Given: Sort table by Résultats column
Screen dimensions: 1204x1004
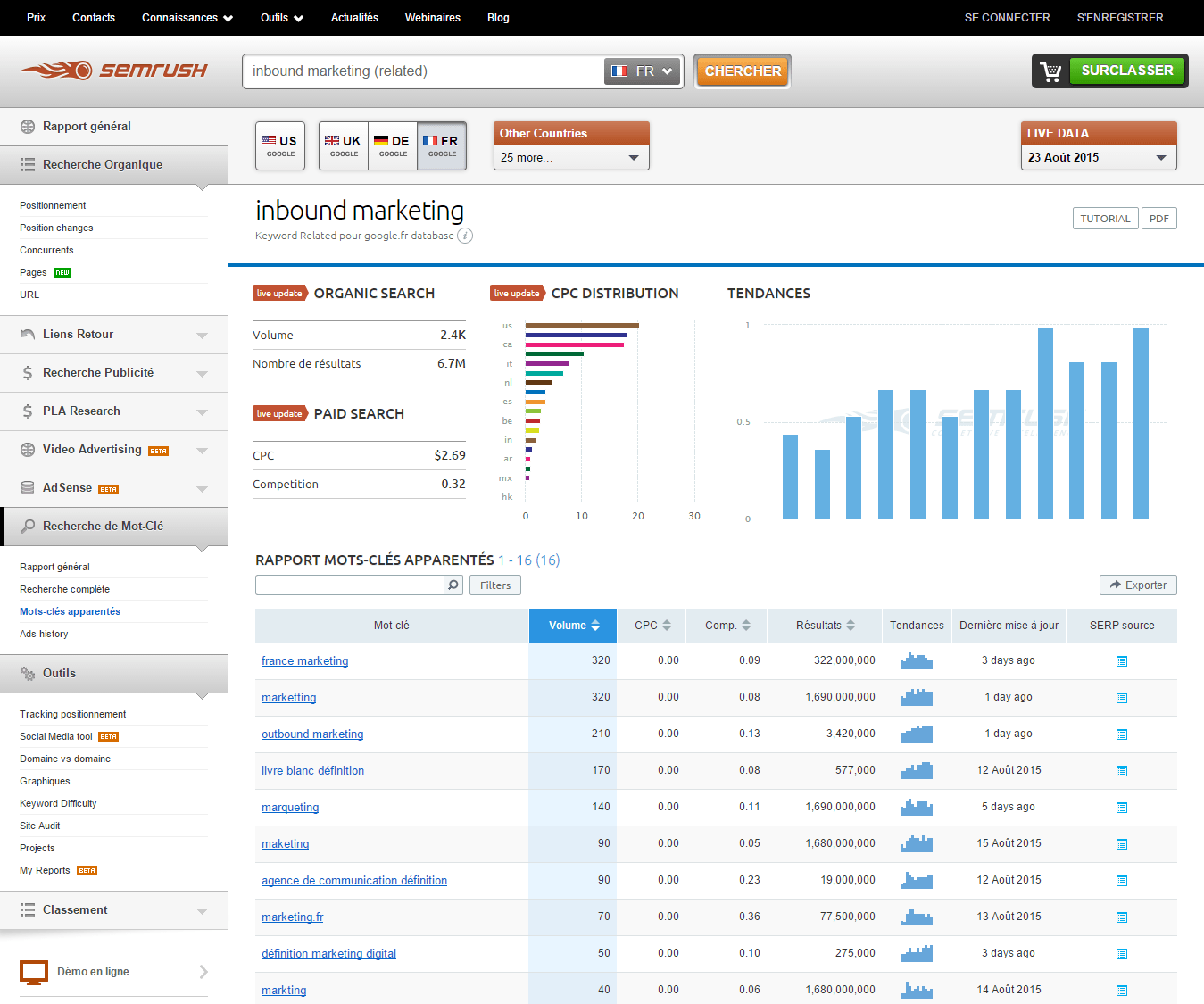Looking at the screenshot, I should [826, 626].
